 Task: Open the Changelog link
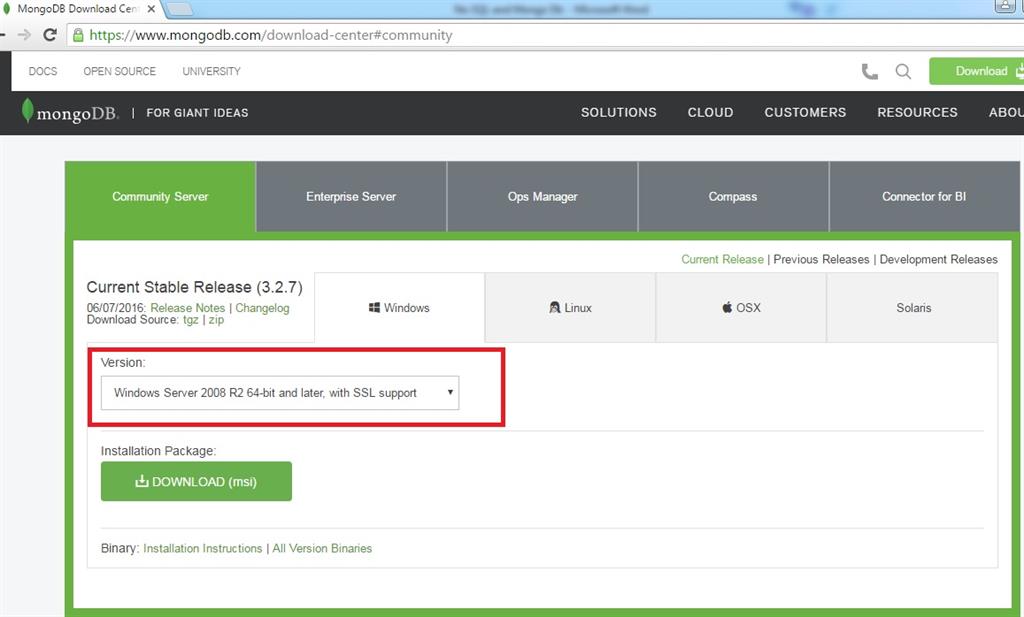click(262, 308)
